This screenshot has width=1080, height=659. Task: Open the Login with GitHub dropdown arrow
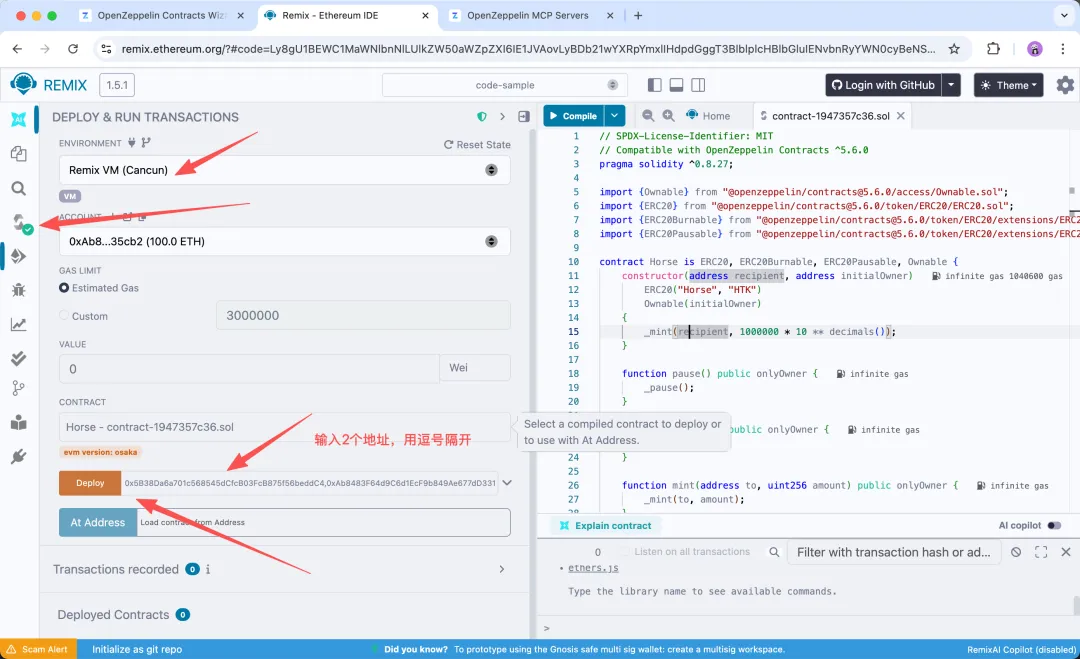click(x=951, y=85)
